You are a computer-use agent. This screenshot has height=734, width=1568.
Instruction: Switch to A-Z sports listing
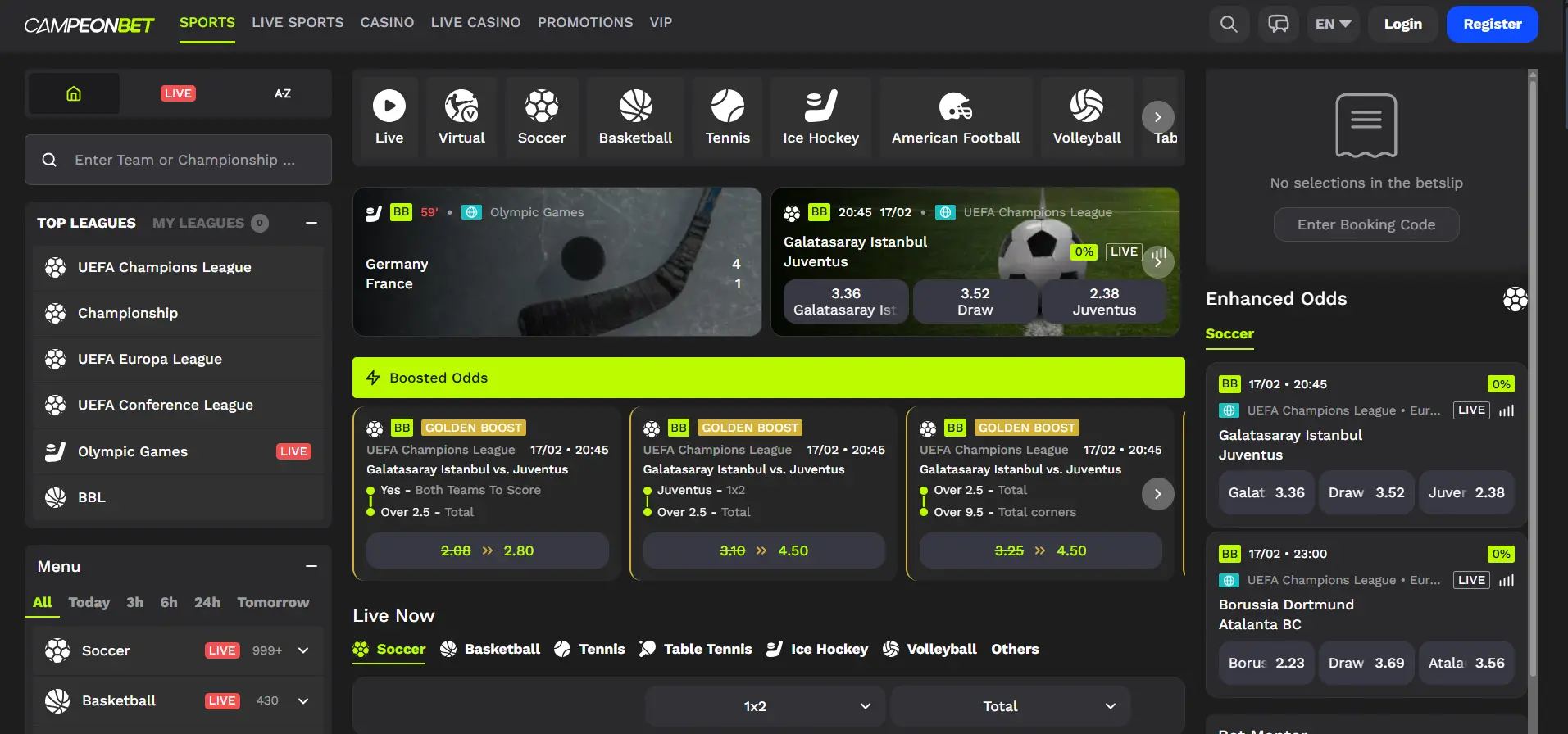point(283,93)
